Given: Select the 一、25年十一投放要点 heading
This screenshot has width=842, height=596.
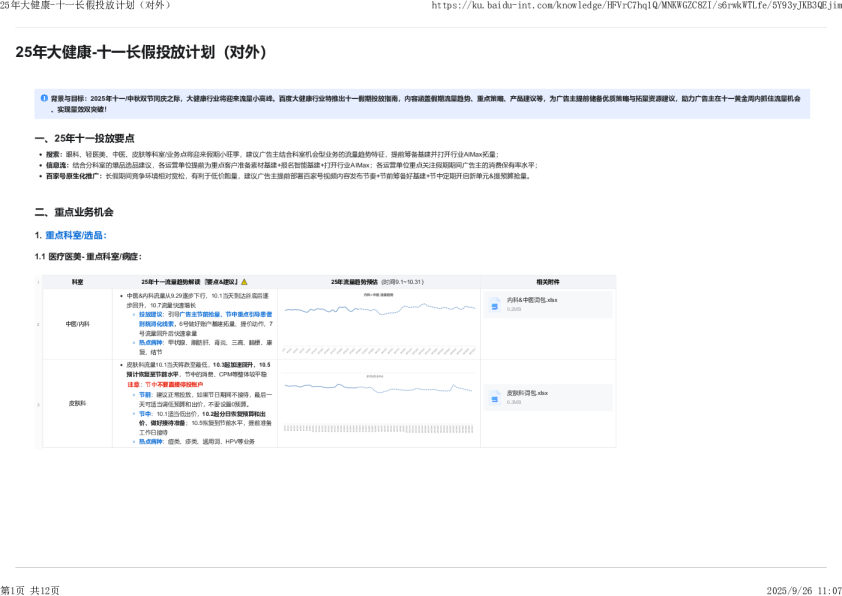Looking at the screenshot, I should [x=84, y=138].
